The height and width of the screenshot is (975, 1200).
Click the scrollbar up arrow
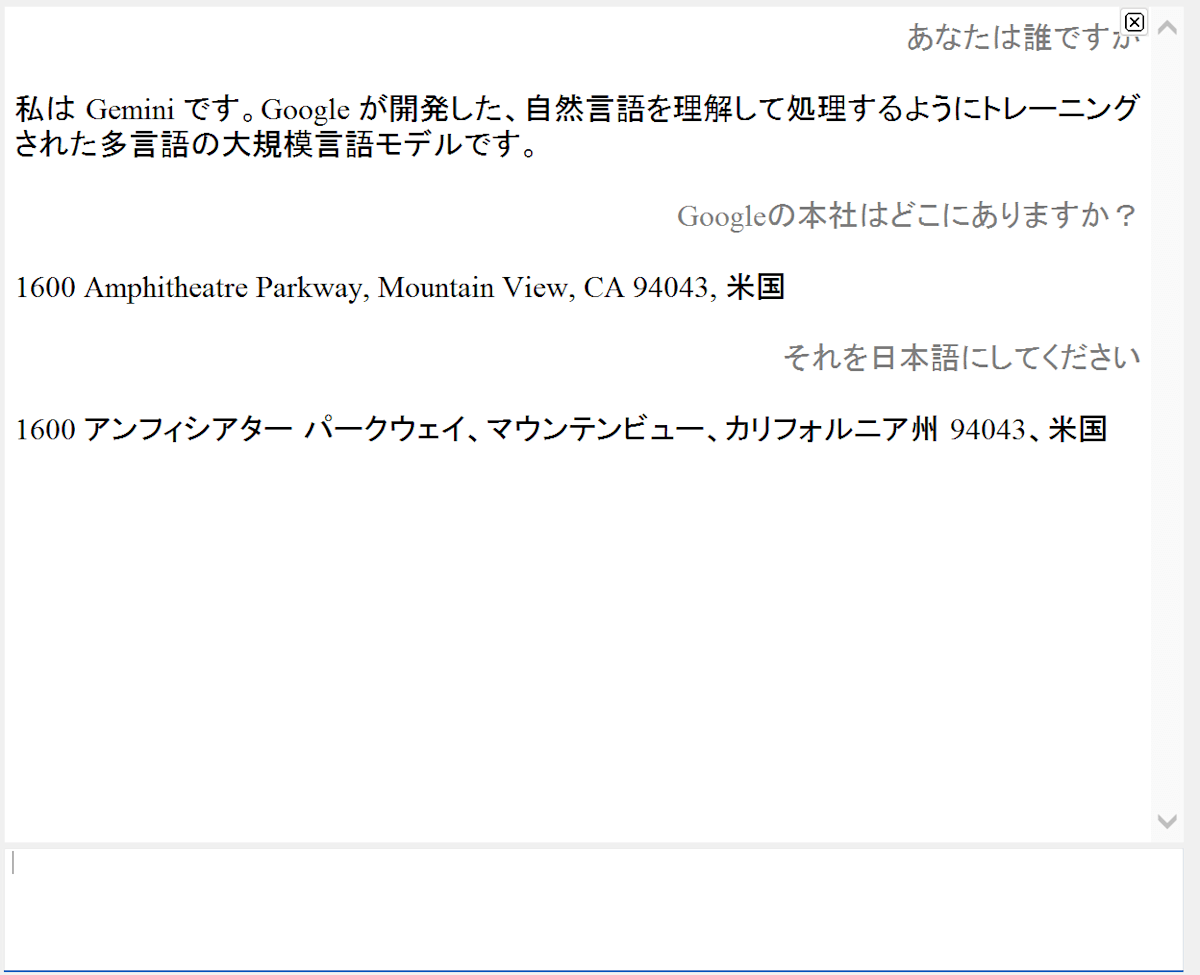pyautogui.click(x=1167, y=28)
